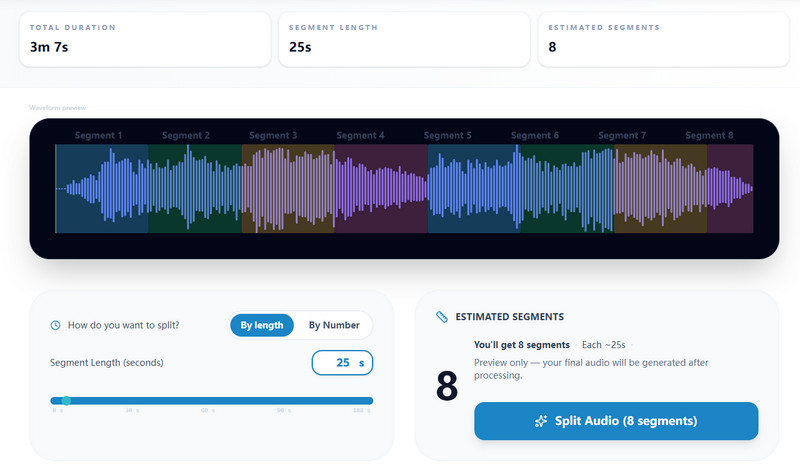Select Segment 4 region in waveform
The image size is (800, 467).
point(381,189)
